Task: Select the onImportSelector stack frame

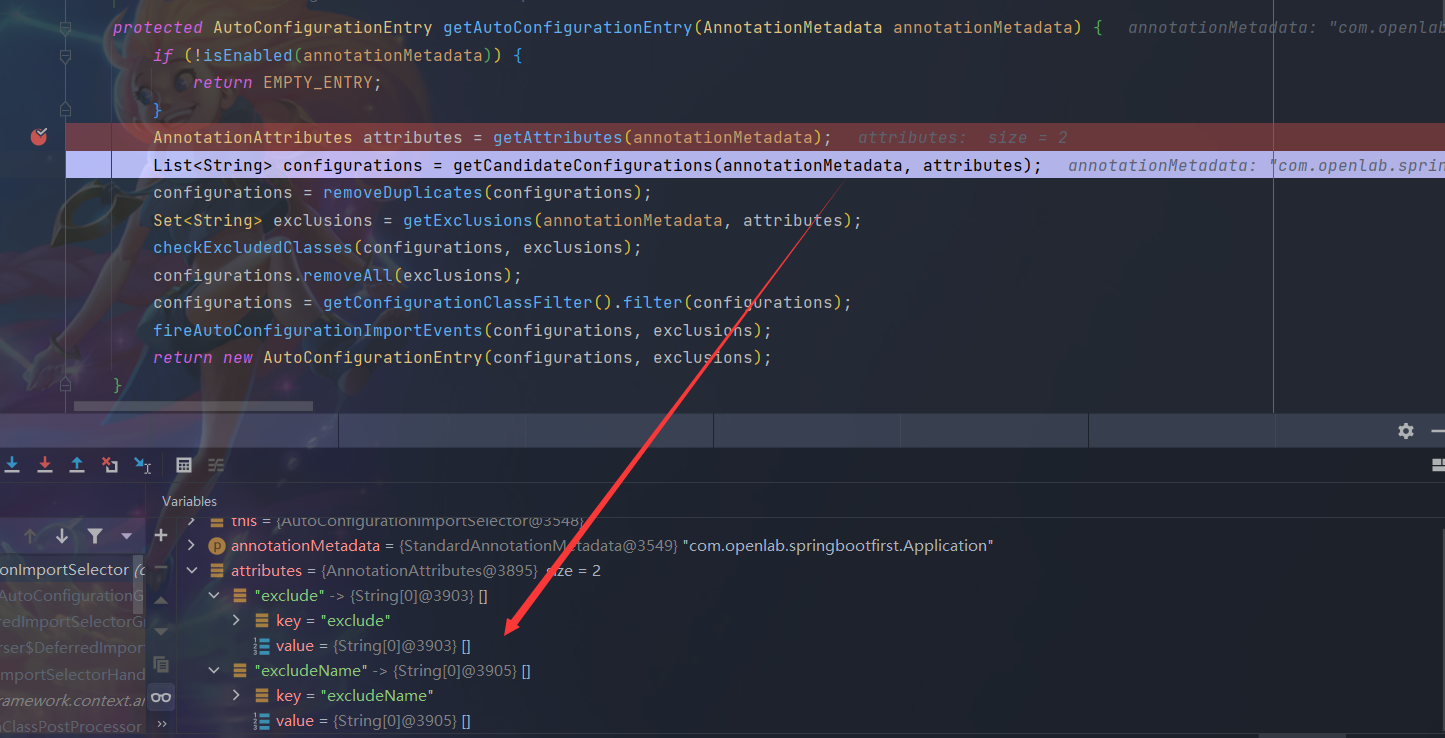Action: tap(72, 570)
